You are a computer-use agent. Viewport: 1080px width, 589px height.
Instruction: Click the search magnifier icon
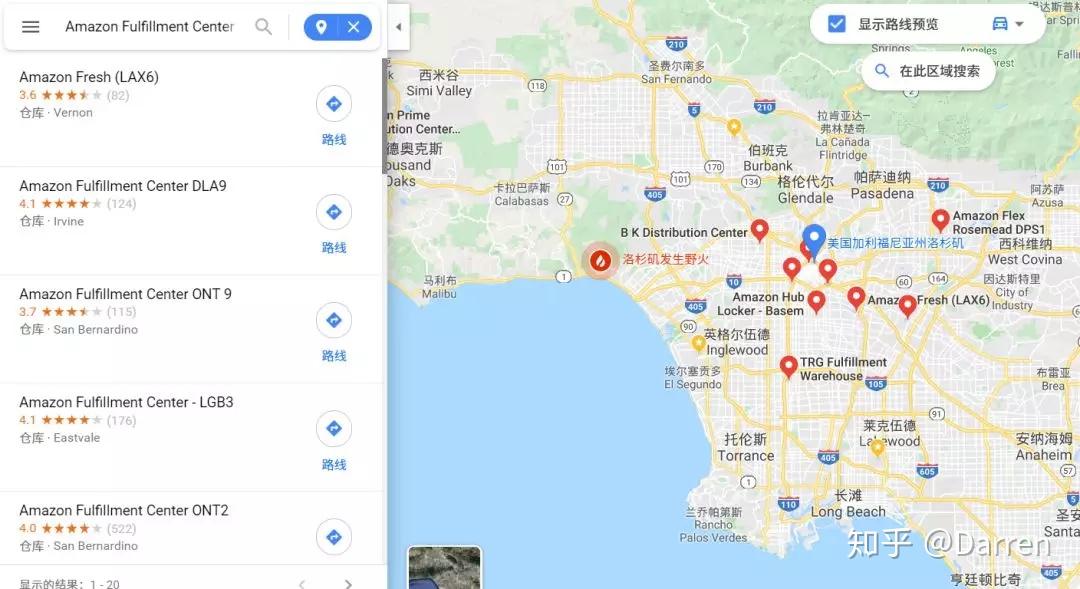[263, 27]
